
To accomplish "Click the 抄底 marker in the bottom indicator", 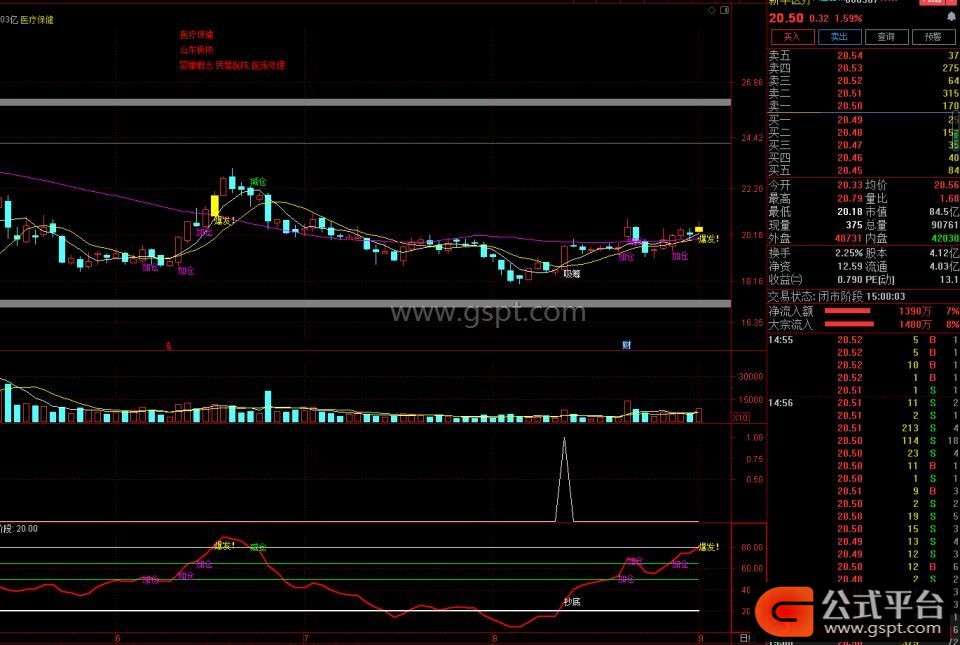I will click(572, 602).
